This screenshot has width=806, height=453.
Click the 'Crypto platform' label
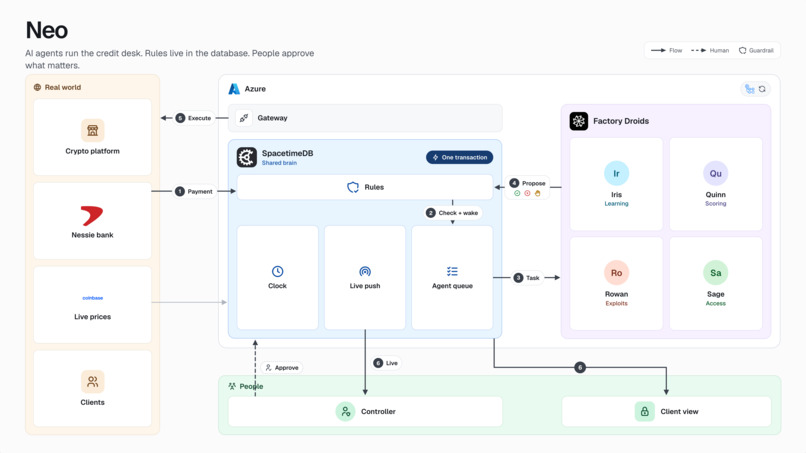(93, 151)
